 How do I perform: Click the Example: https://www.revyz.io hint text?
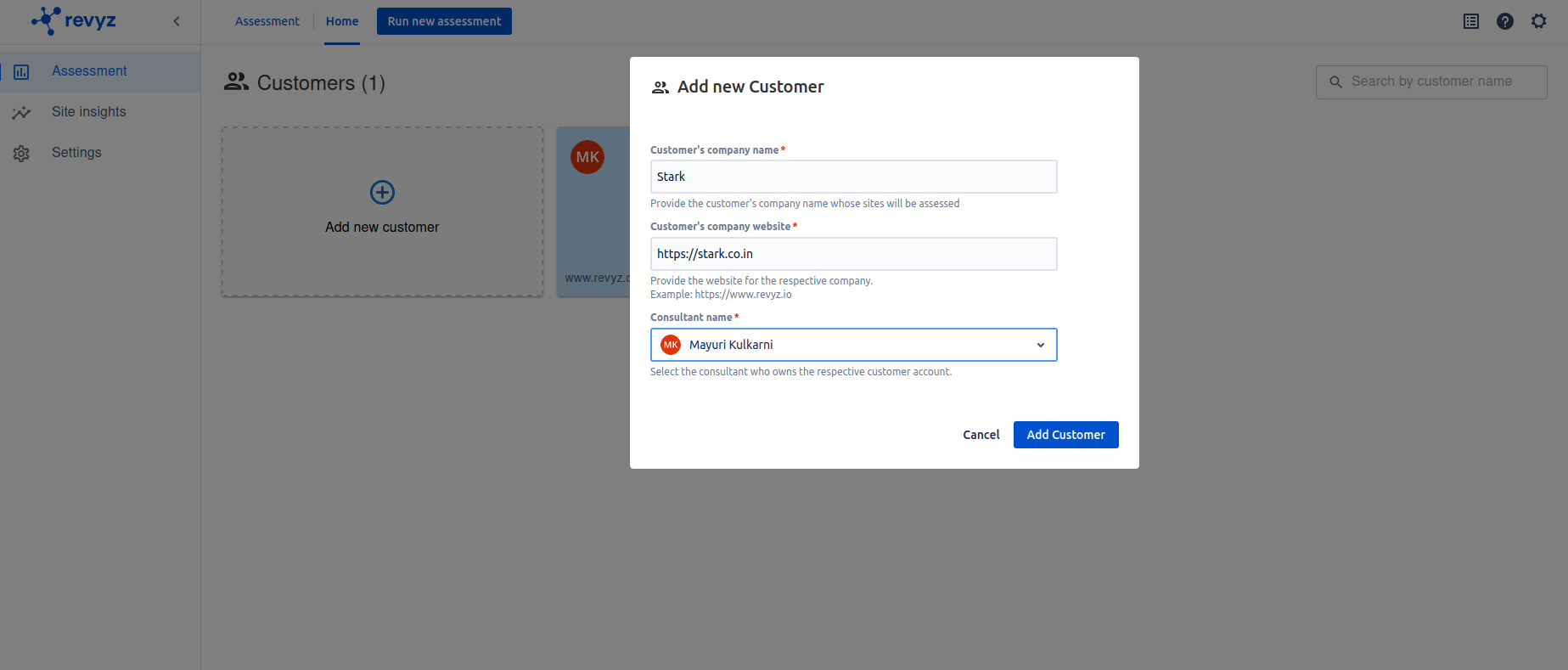point(721,295)
